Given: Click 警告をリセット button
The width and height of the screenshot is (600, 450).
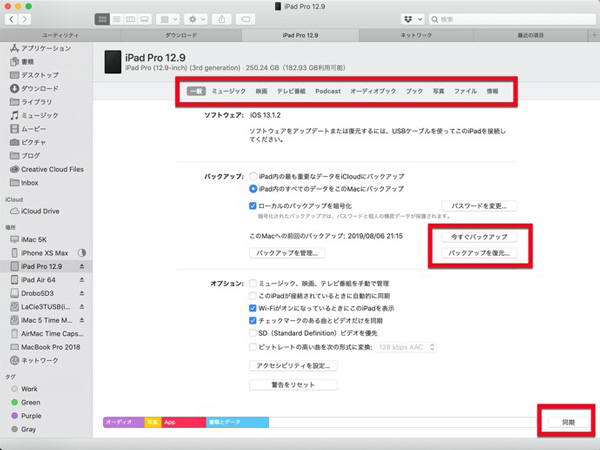Looking at the screenshot, I should click(293, 385).
